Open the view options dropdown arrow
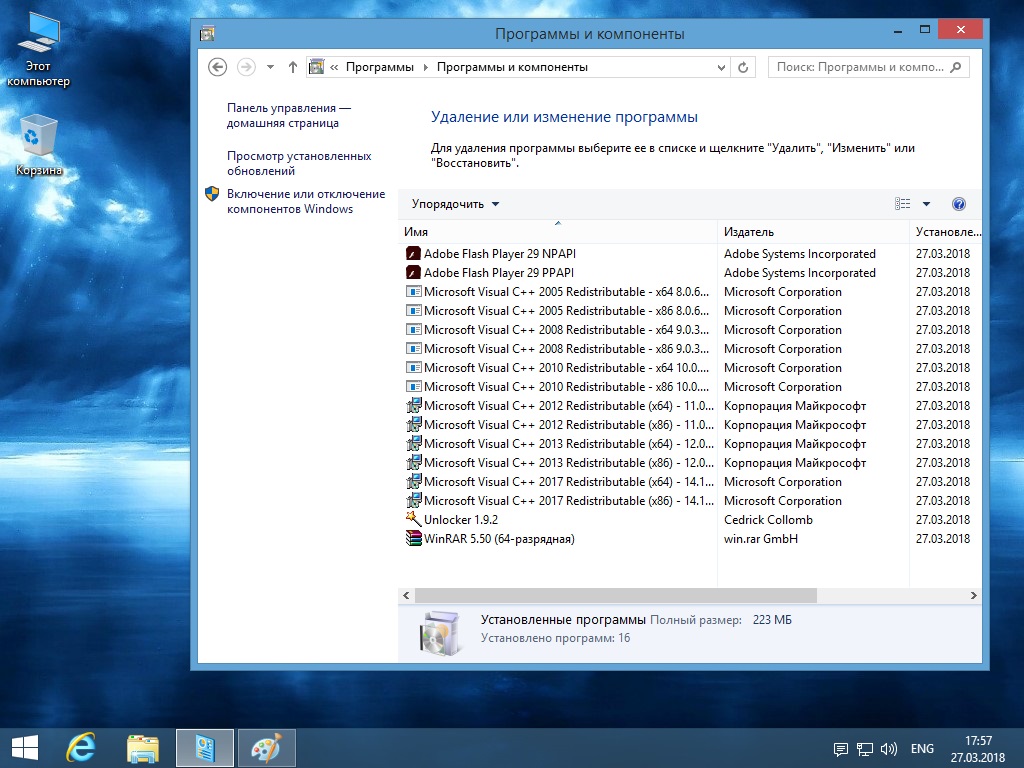Image resolution: width=1024 pixels, height=768 pixels. click(x=926, y=204)
